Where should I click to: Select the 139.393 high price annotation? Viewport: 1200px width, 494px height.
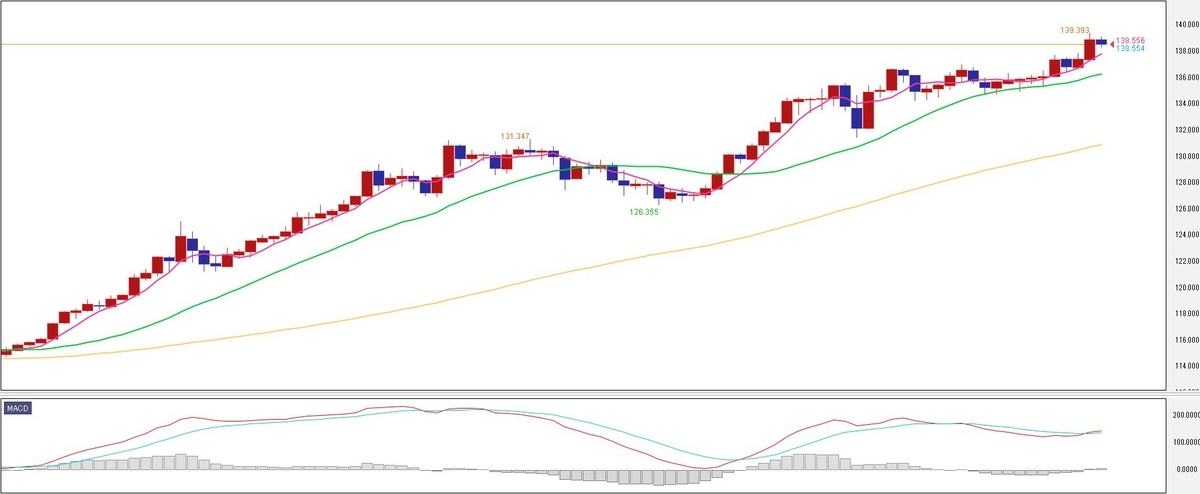click(1076, 31)
